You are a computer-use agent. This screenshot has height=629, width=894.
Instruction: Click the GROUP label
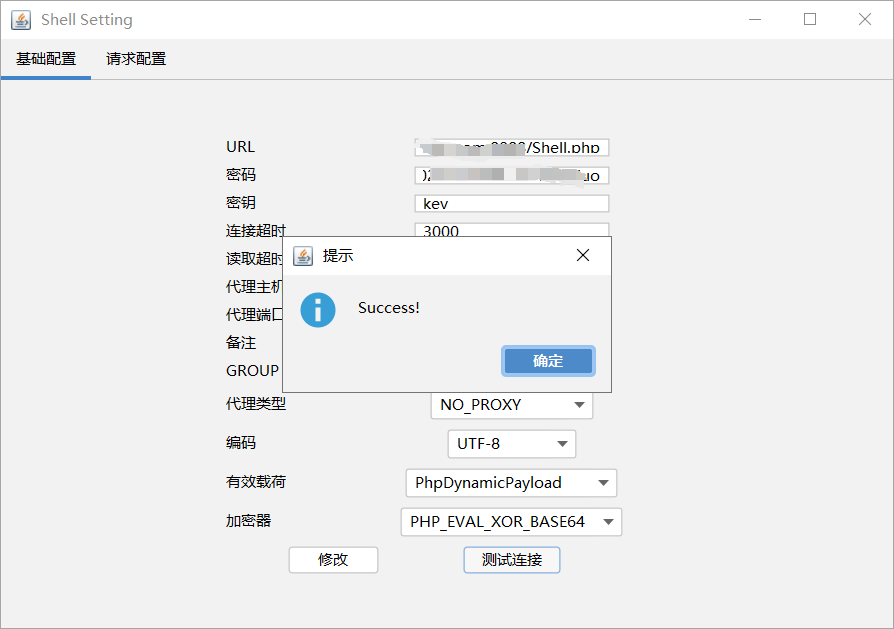coord(252,371)
